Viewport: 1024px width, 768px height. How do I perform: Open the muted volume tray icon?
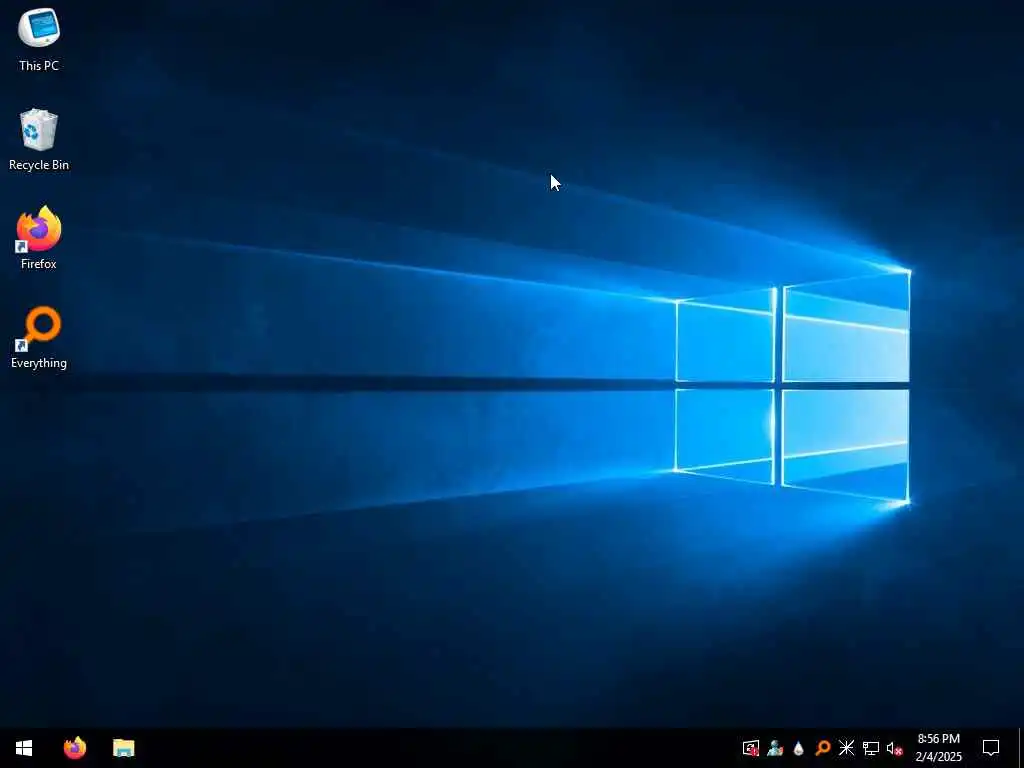coord(894,748)
